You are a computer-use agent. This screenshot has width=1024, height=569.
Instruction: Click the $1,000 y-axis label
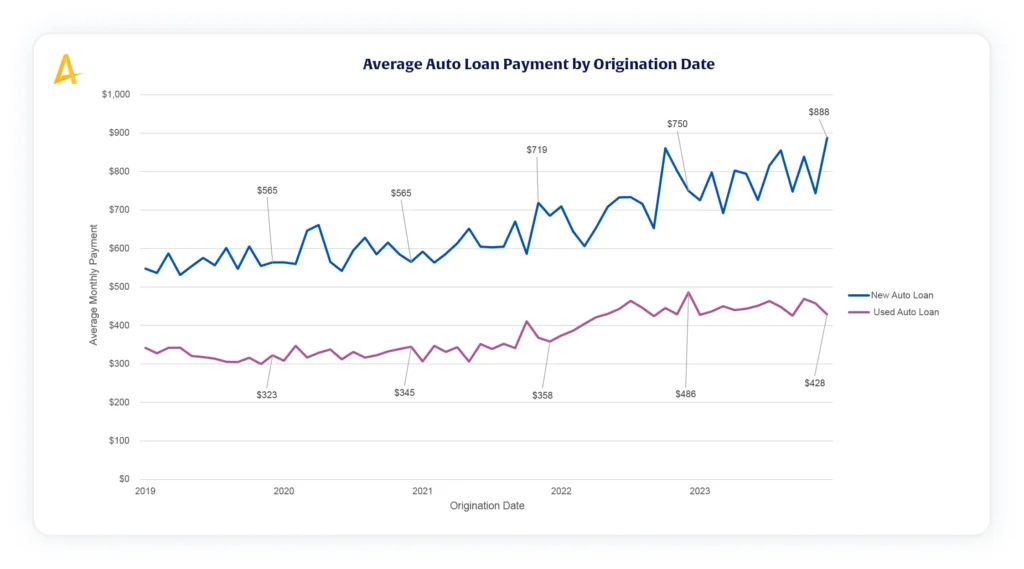pos(116,95)
